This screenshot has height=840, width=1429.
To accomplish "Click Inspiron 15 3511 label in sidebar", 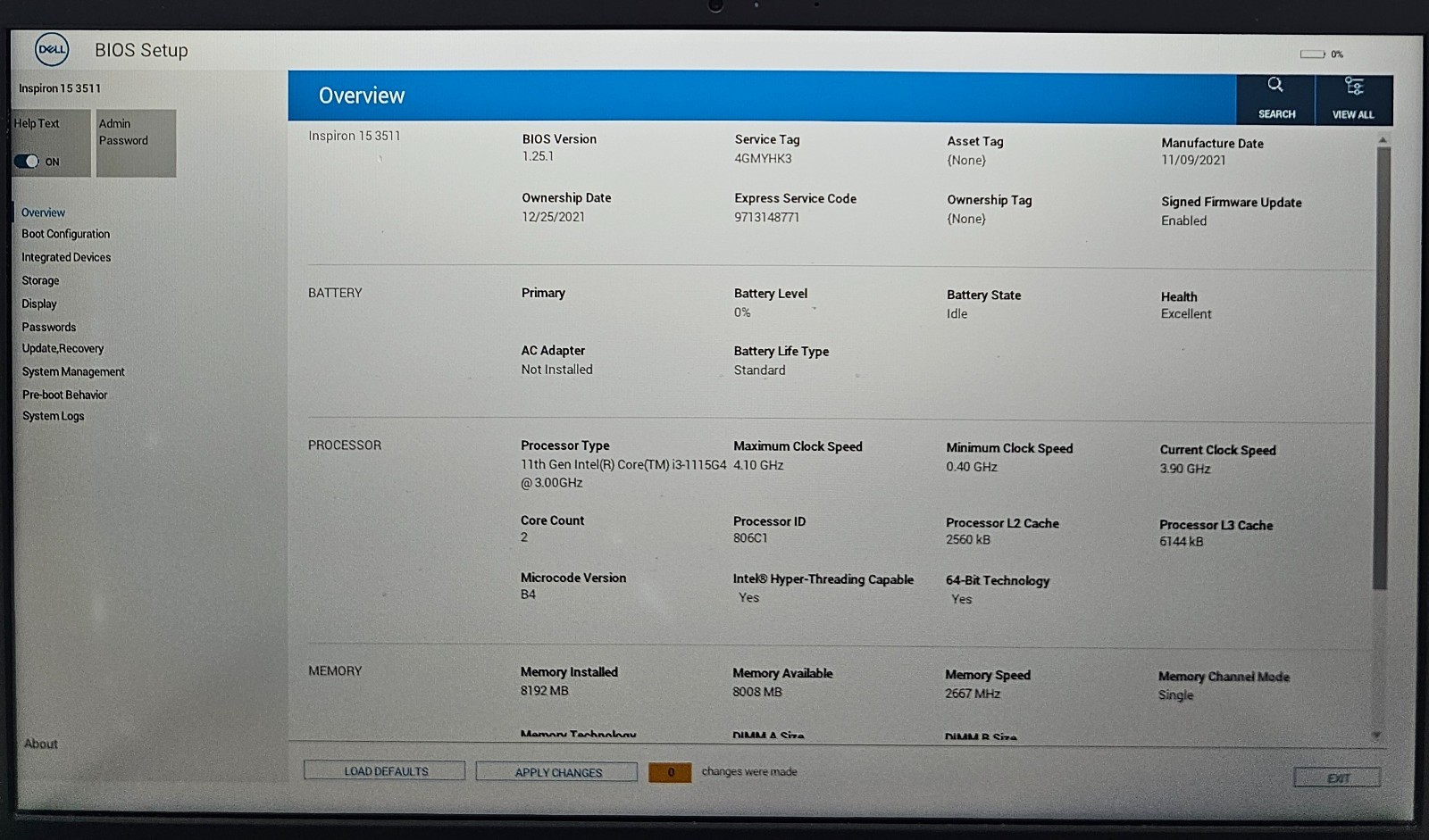I will pos(60,88).
